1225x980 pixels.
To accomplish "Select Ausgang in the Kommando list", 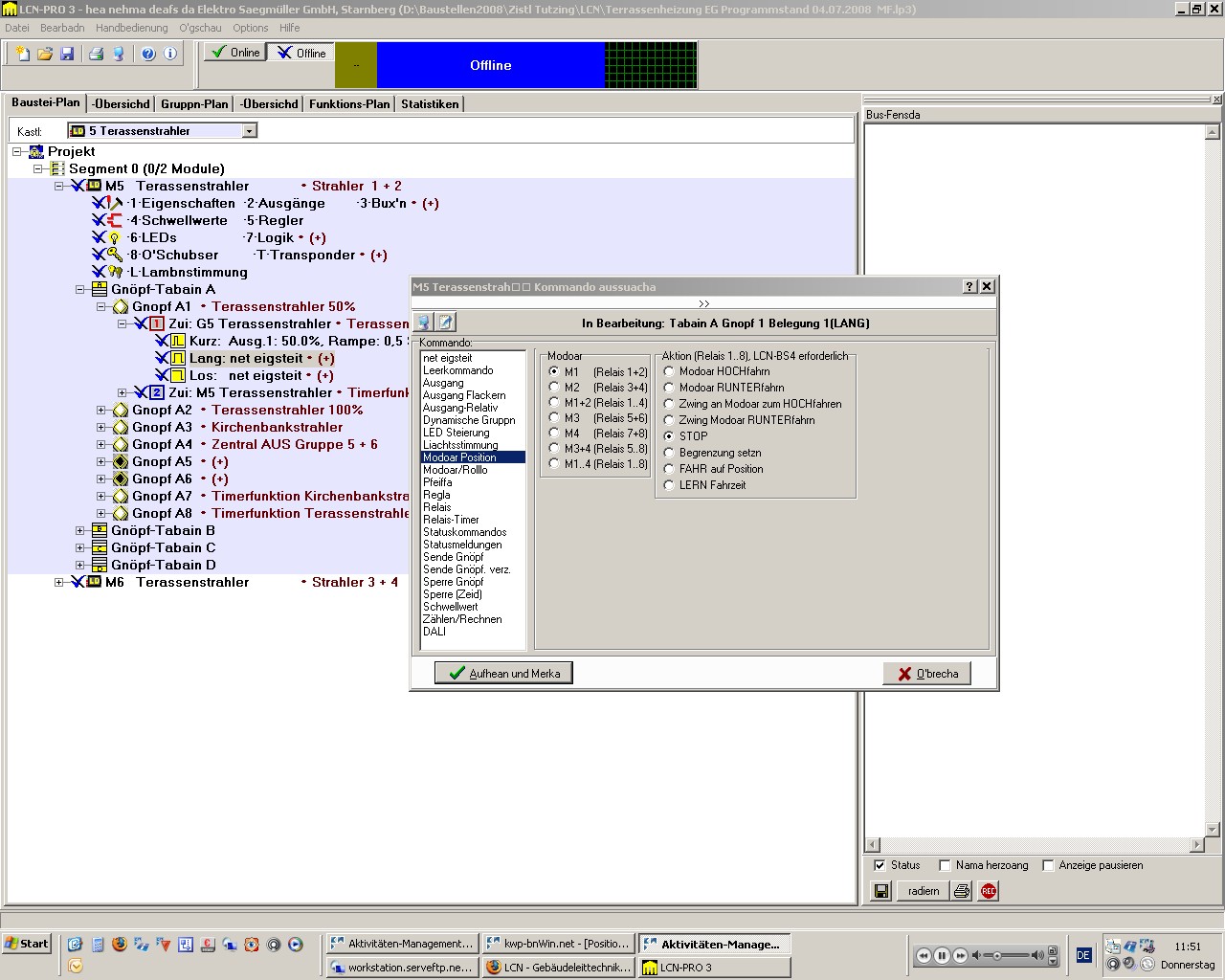I will coord(443,383).
